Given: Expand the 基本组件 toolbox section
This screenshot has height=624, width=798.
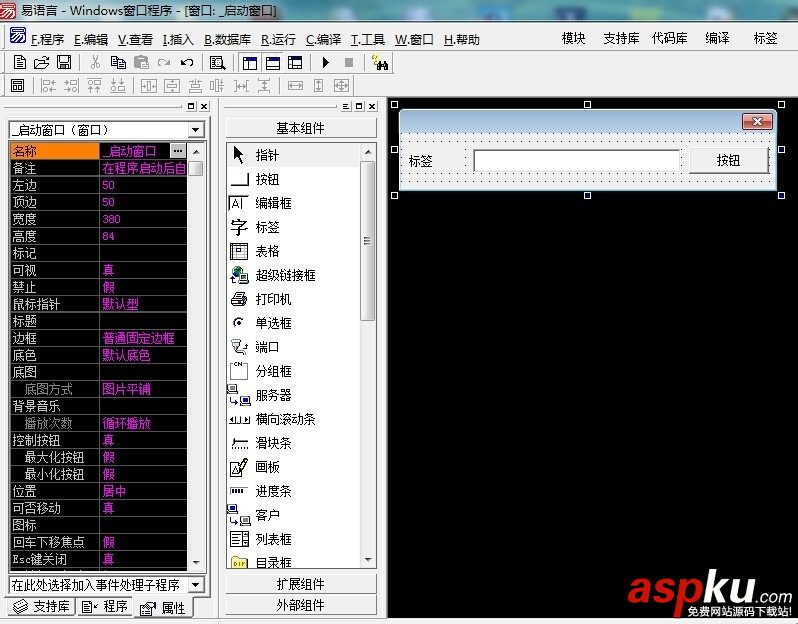Looking at the screenshot, I should 301,128.
